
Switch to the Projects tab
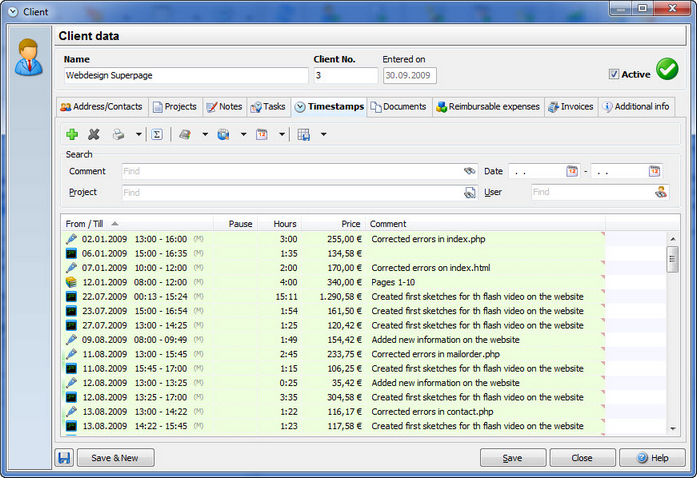point(175,107)
